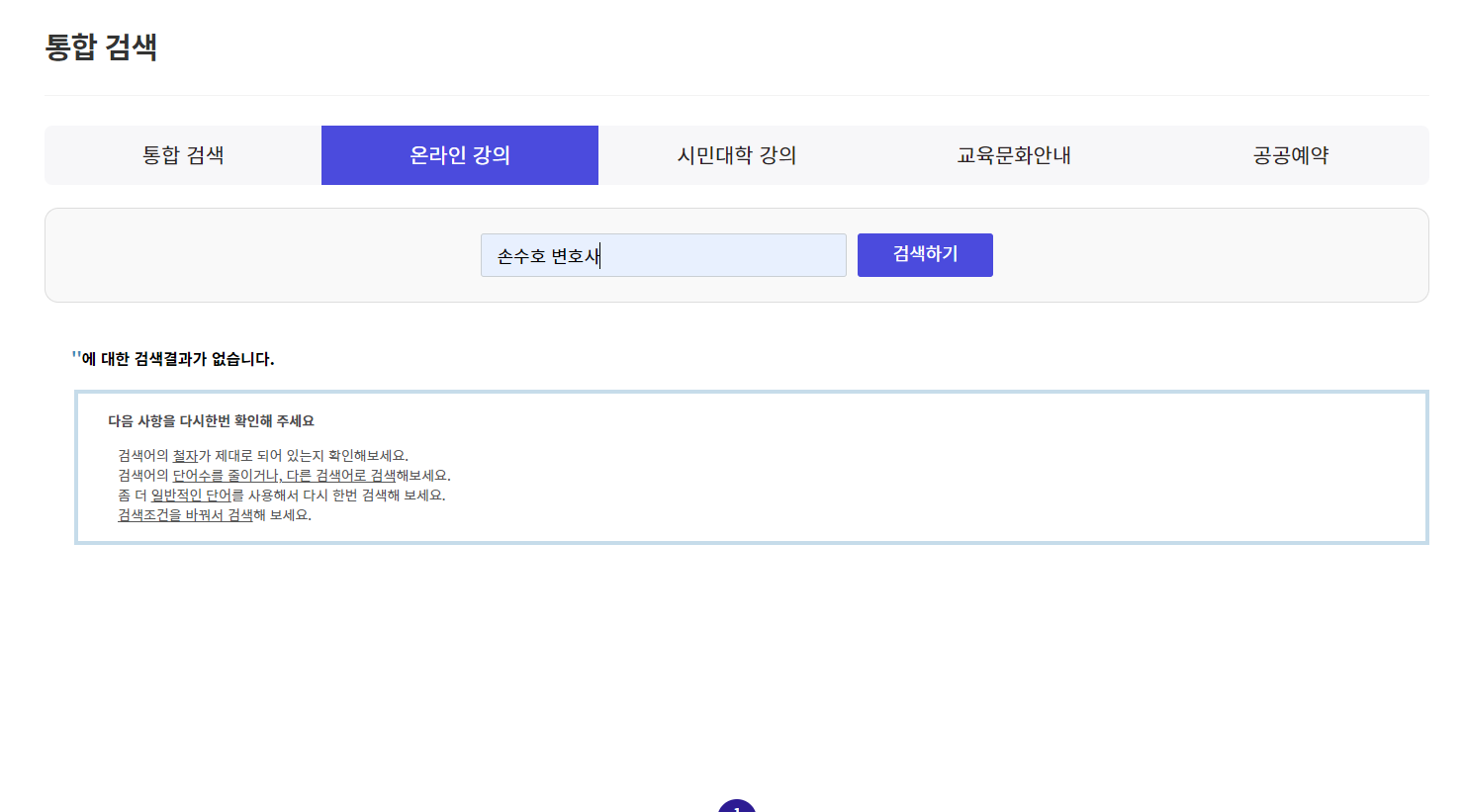This screenshot has height=812, width=1463.
Task: Select the 온라인 강의 tab
Action: click(460, 155)
